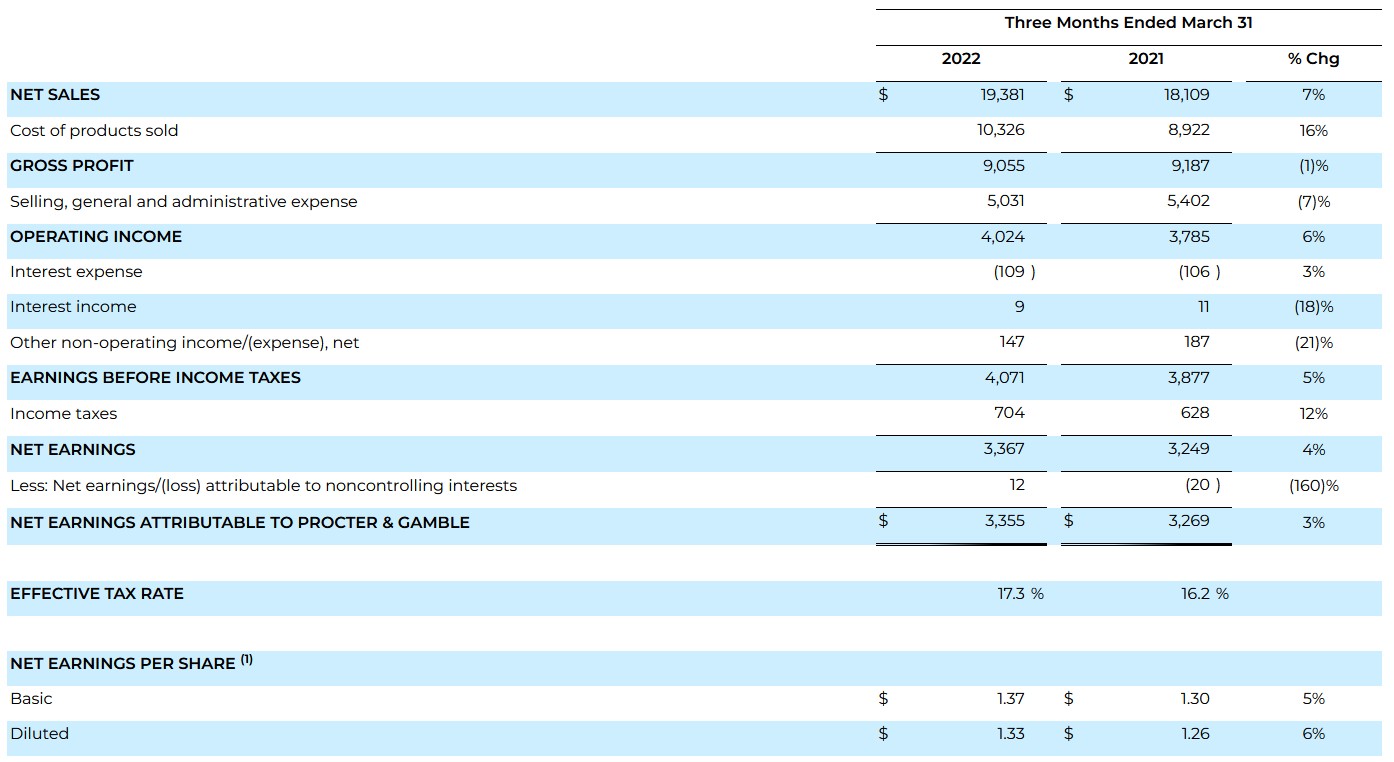Select the (160)% change value
Viewport: 1394px width, 762px height.
tap(1314, 486)
